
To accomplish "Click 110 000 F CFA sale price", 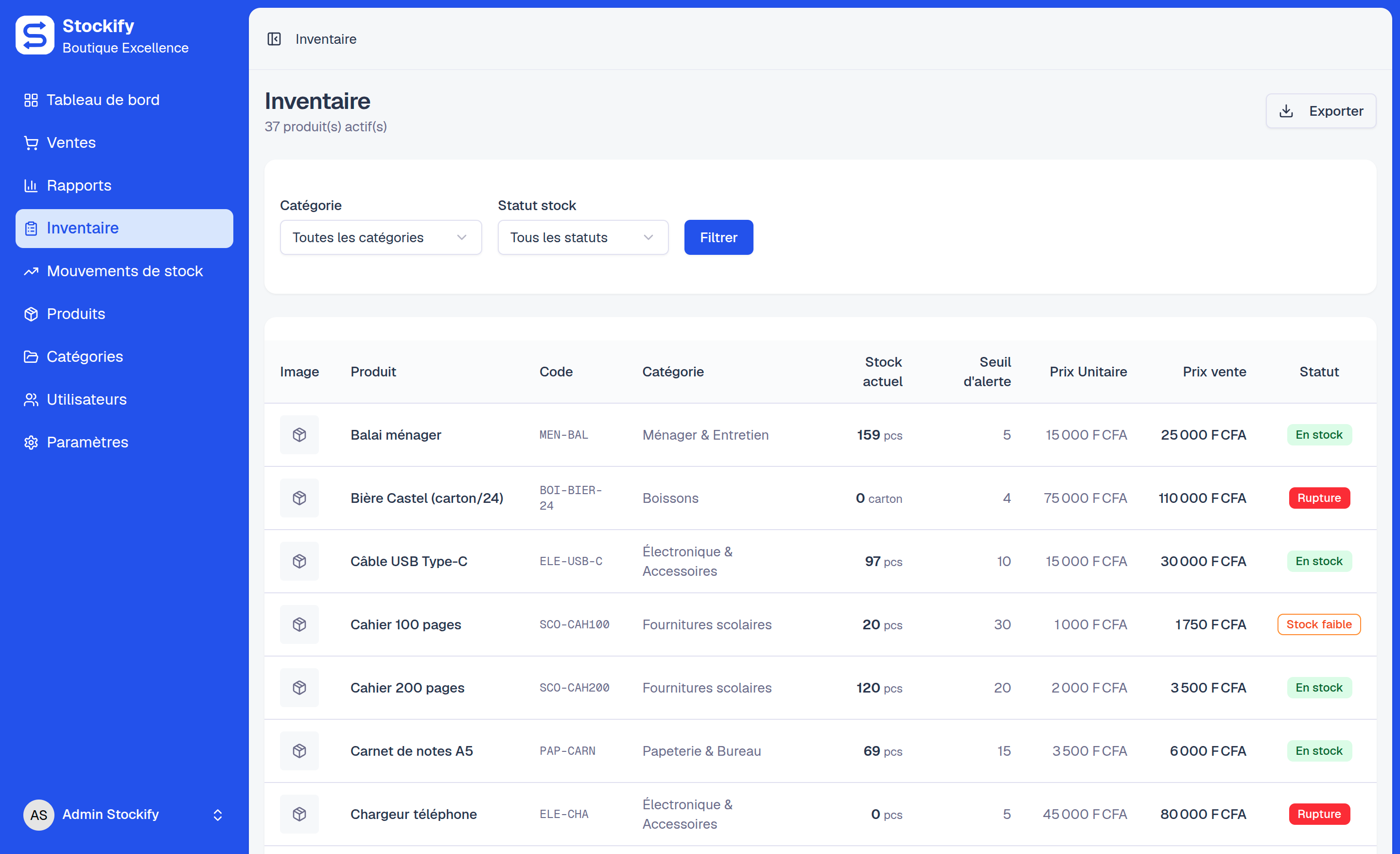I will [x=1202, y=498].
